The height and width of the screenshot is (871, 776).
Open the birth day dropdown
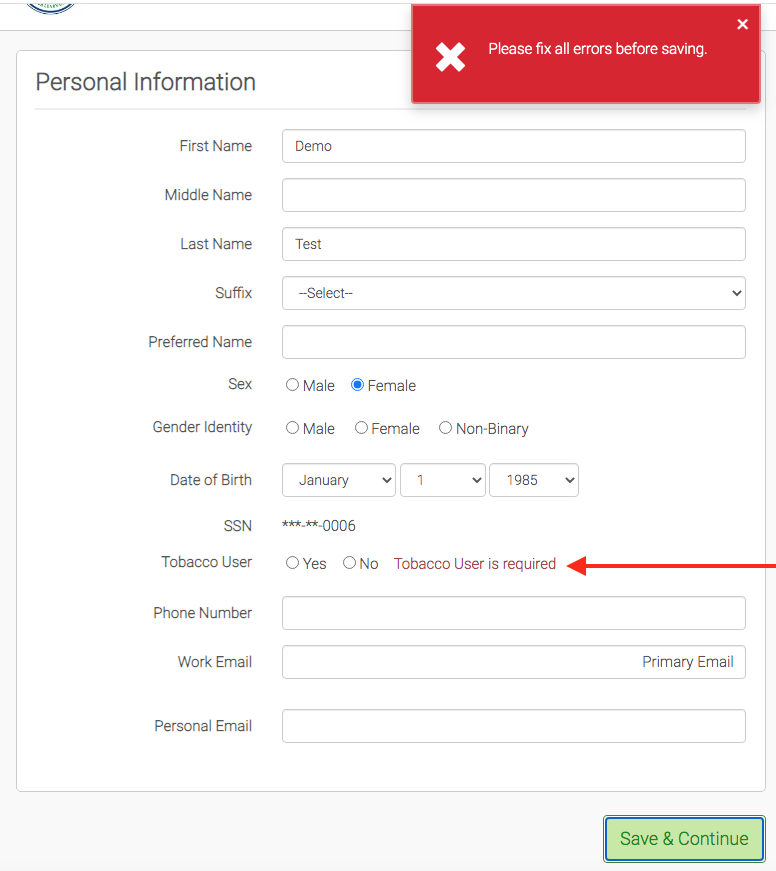click(442, 480)
